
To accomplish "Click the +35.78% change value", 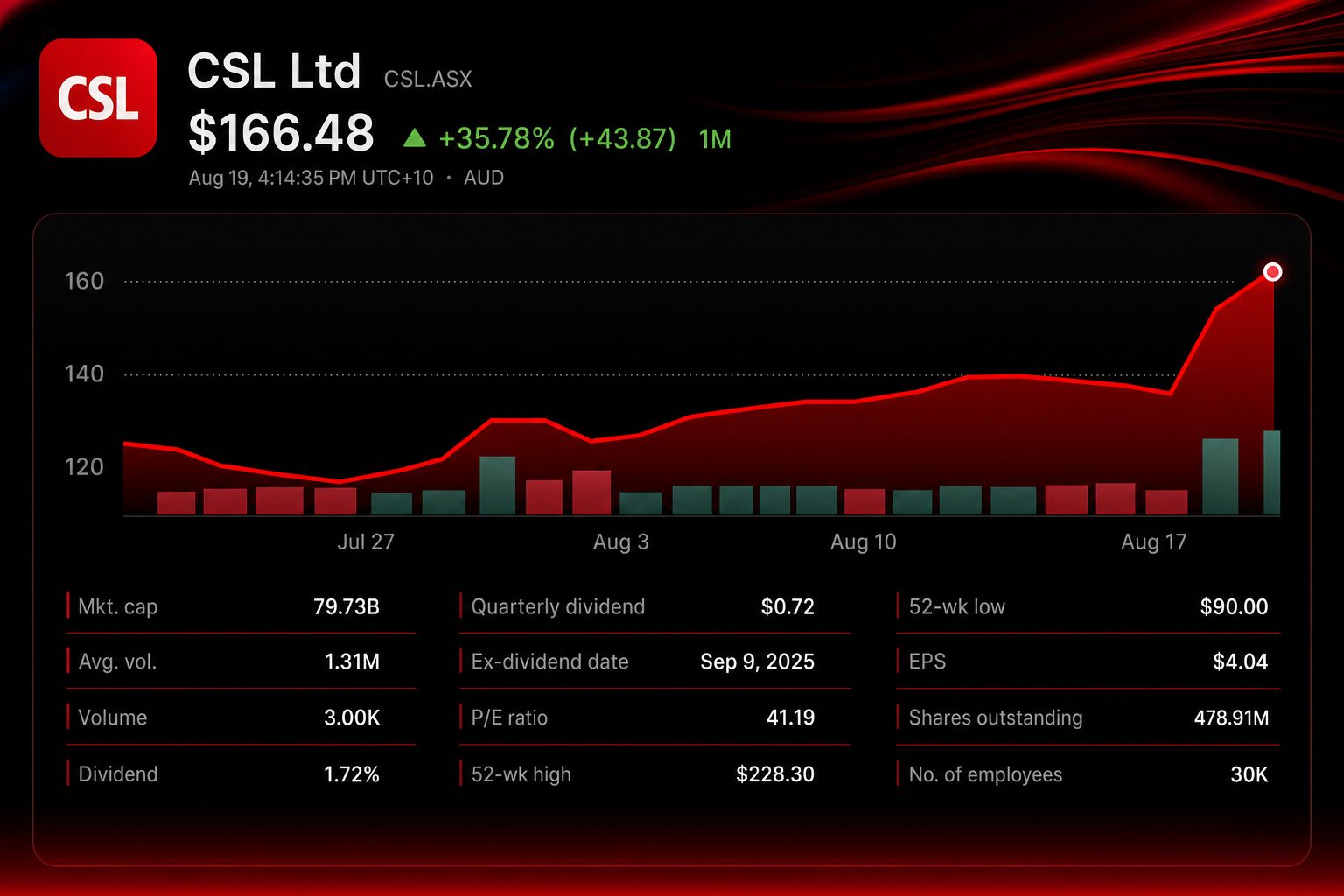I will [496, 139].
